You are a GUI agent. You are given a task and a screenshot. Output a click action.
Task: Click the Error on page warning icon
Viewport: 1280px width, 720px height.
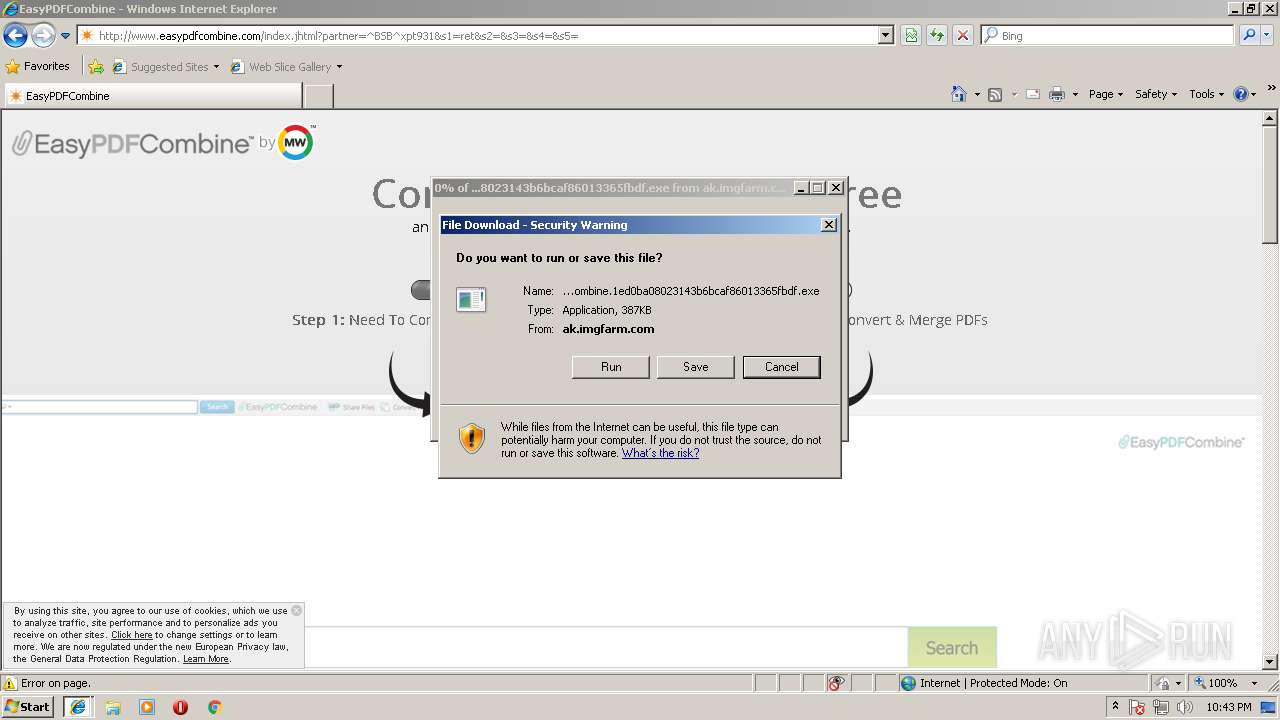tap(10, 683)
